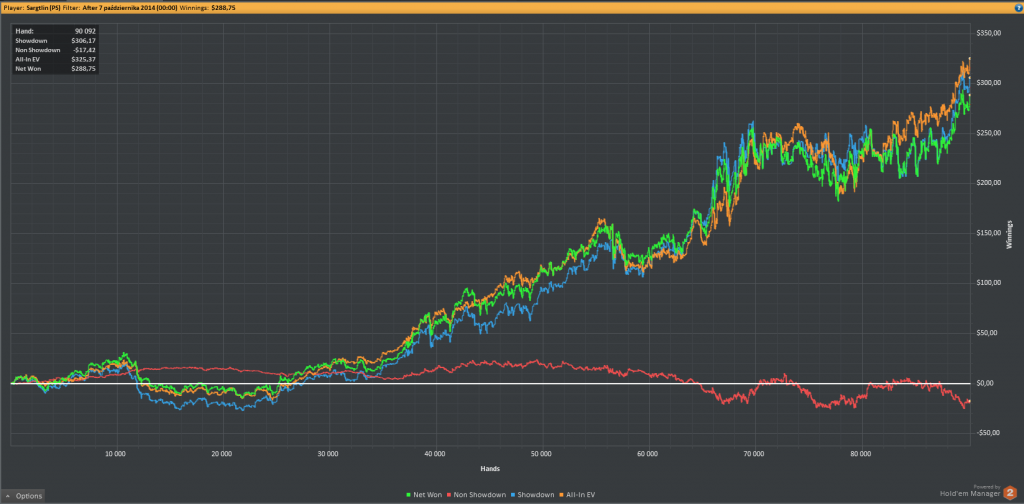
Task: Click the Net Won $288,75 stat row
Action: click(56, 68)
